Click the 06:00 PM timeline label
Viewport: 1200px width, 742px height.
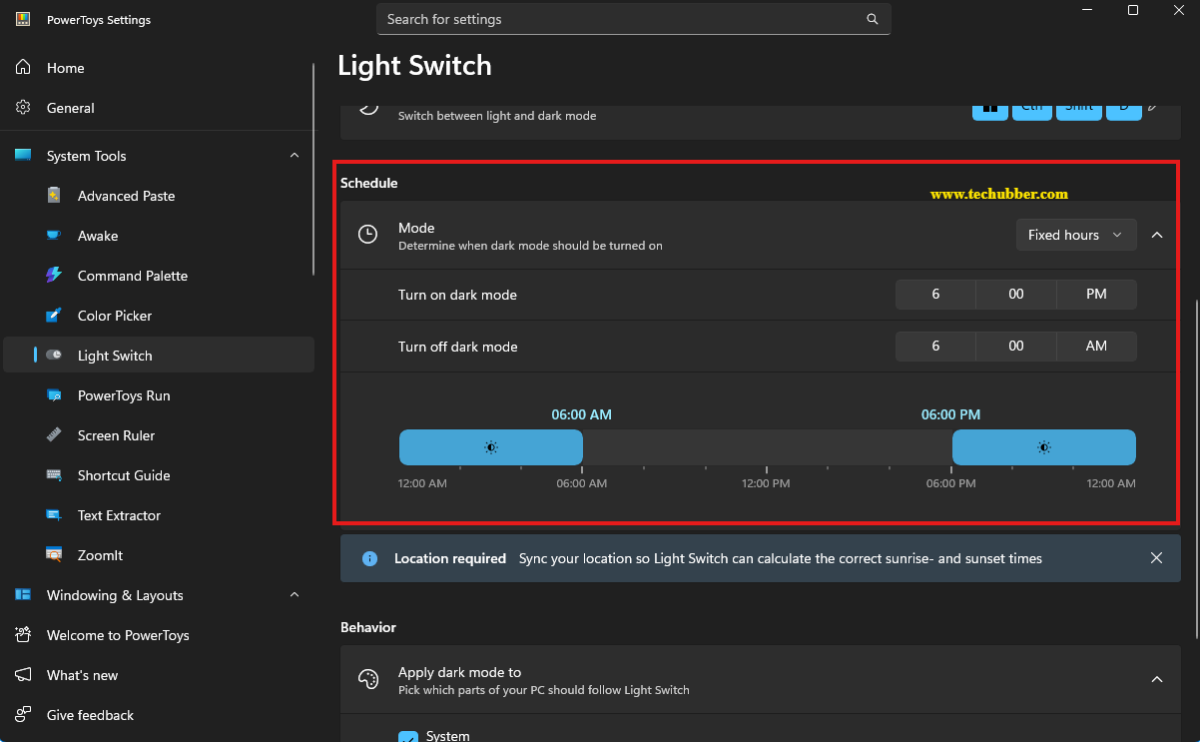point(951,414)
